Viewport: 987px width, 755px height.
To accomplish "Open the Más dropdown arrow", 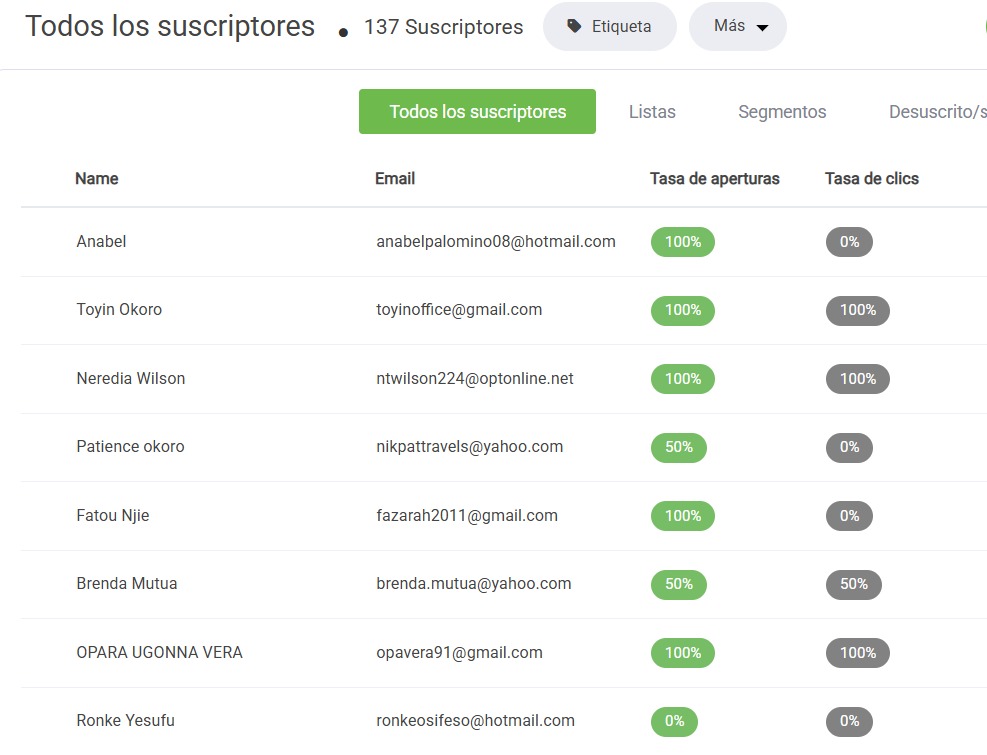I will 762,27.
